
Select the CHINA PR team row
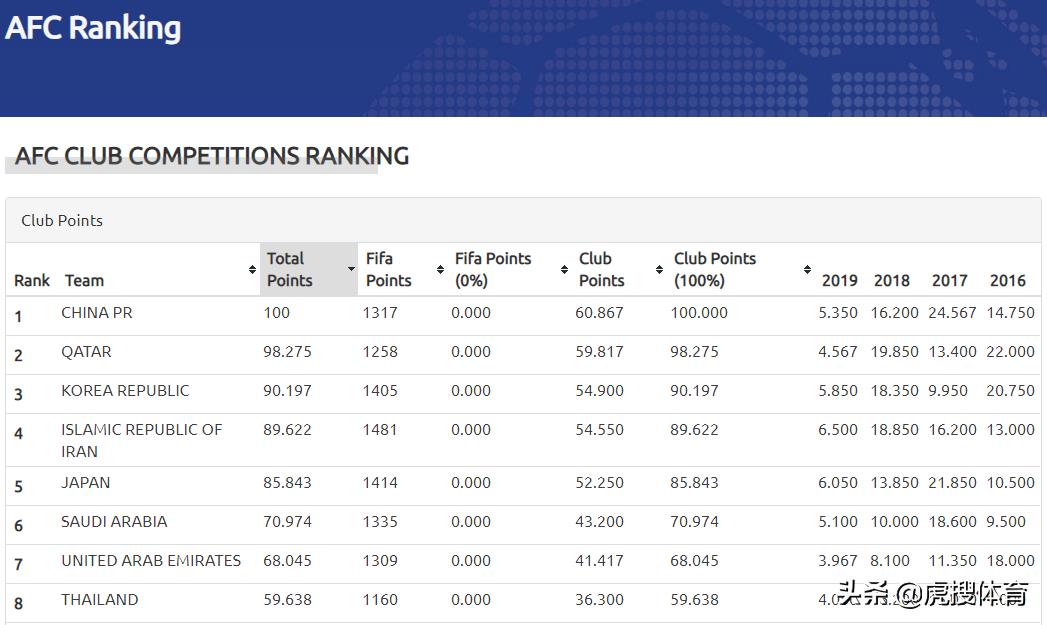tap(97, 313)
